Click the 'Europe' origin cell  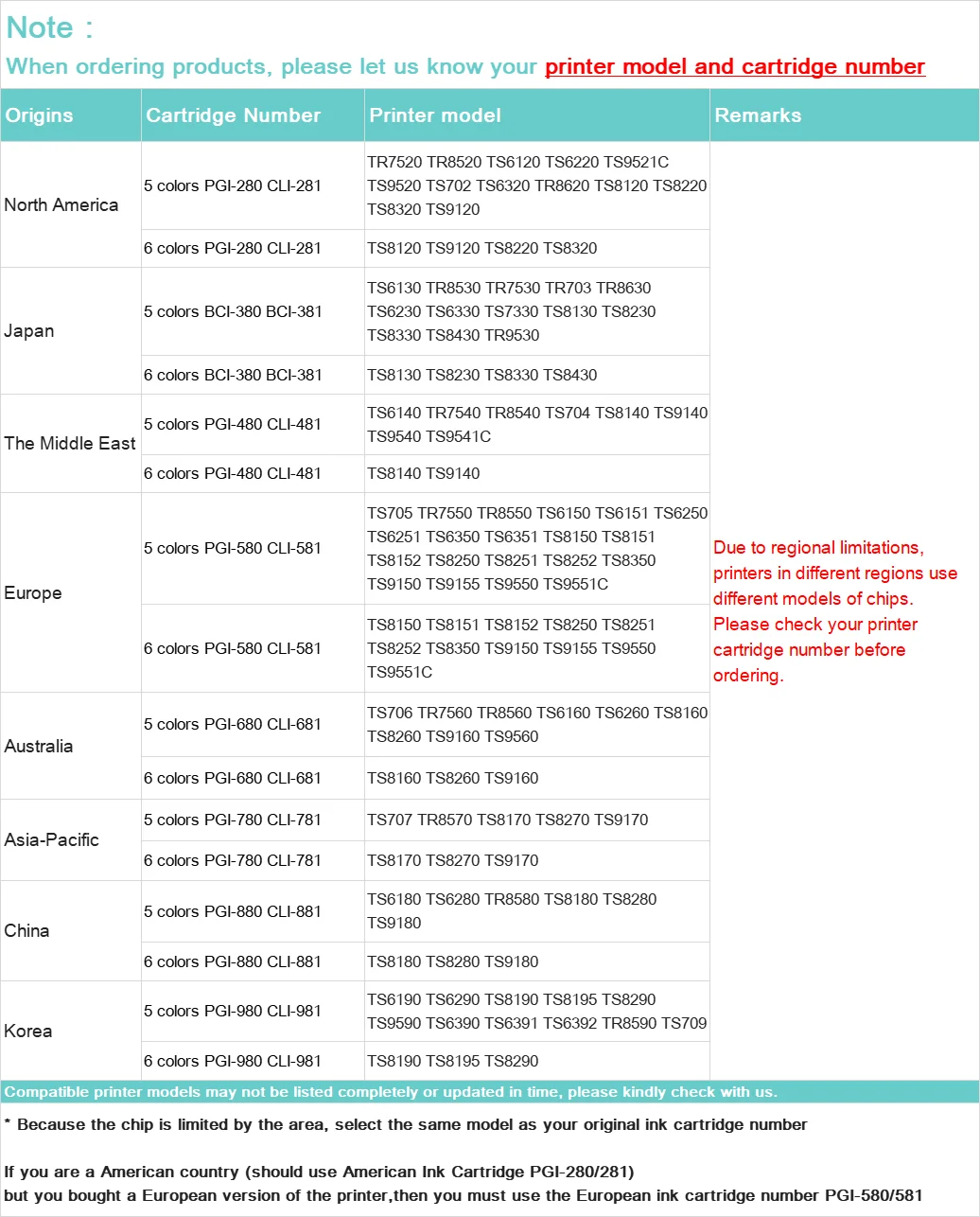(71, 592)
